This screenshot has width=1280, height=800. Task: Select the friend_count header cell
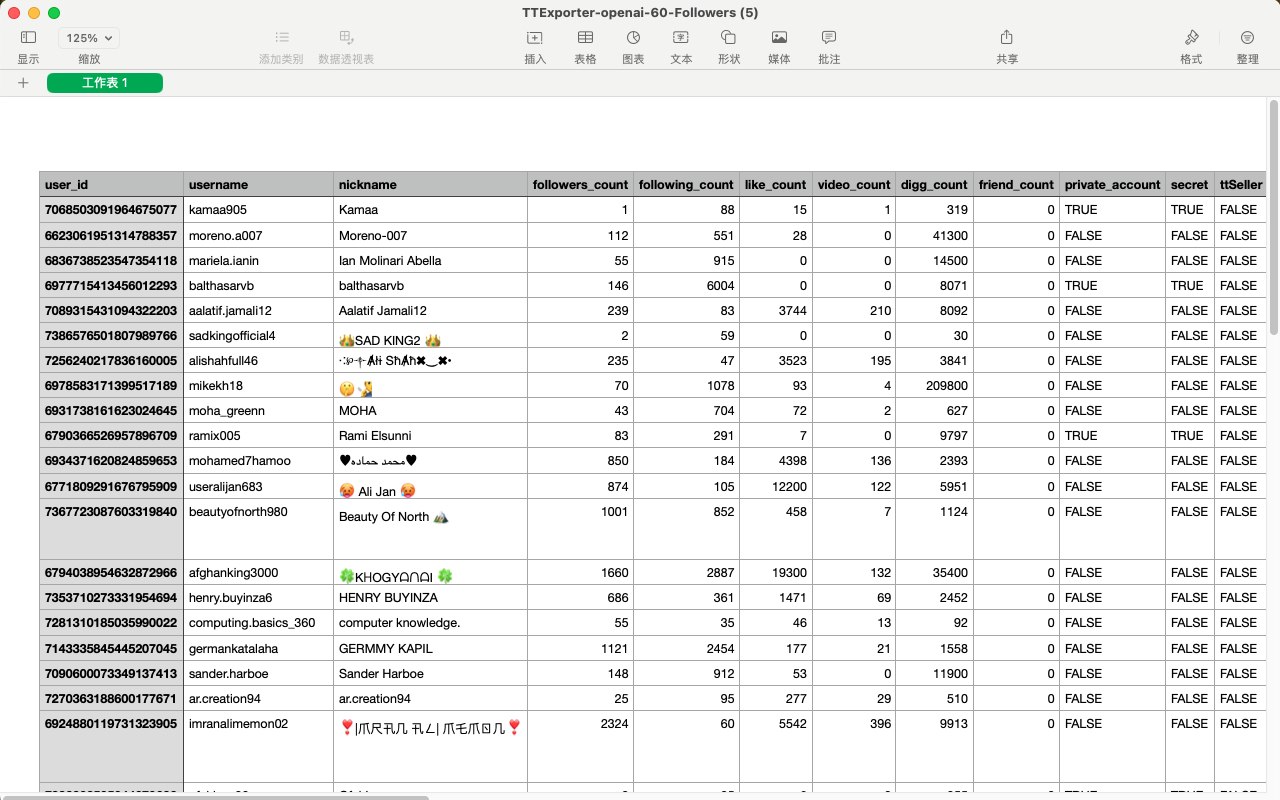tap(1017, 185)
